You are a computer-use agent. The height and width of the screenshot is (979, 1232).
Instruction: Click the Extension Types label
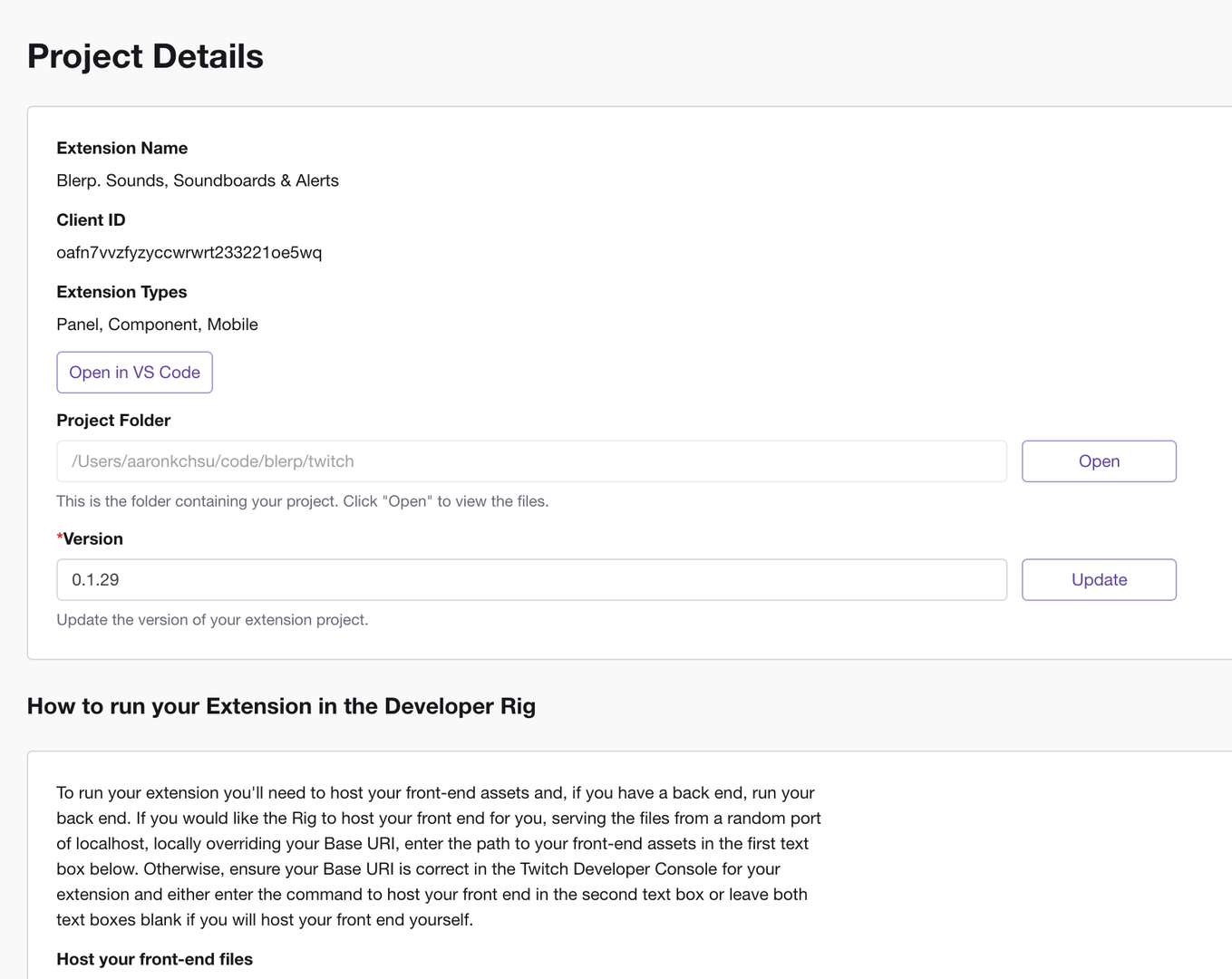[121, 292]
